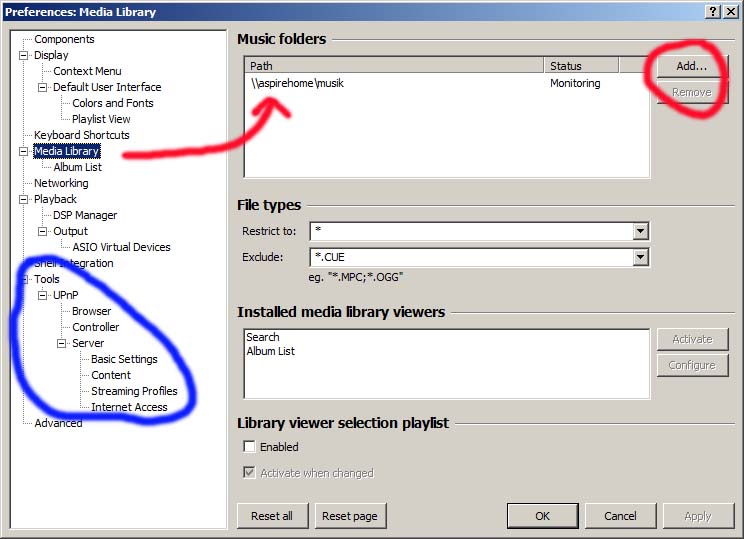Enable the library viewer selection playlist checkbox
This screenshot has width=744, height=539.
tap(249, 447)
